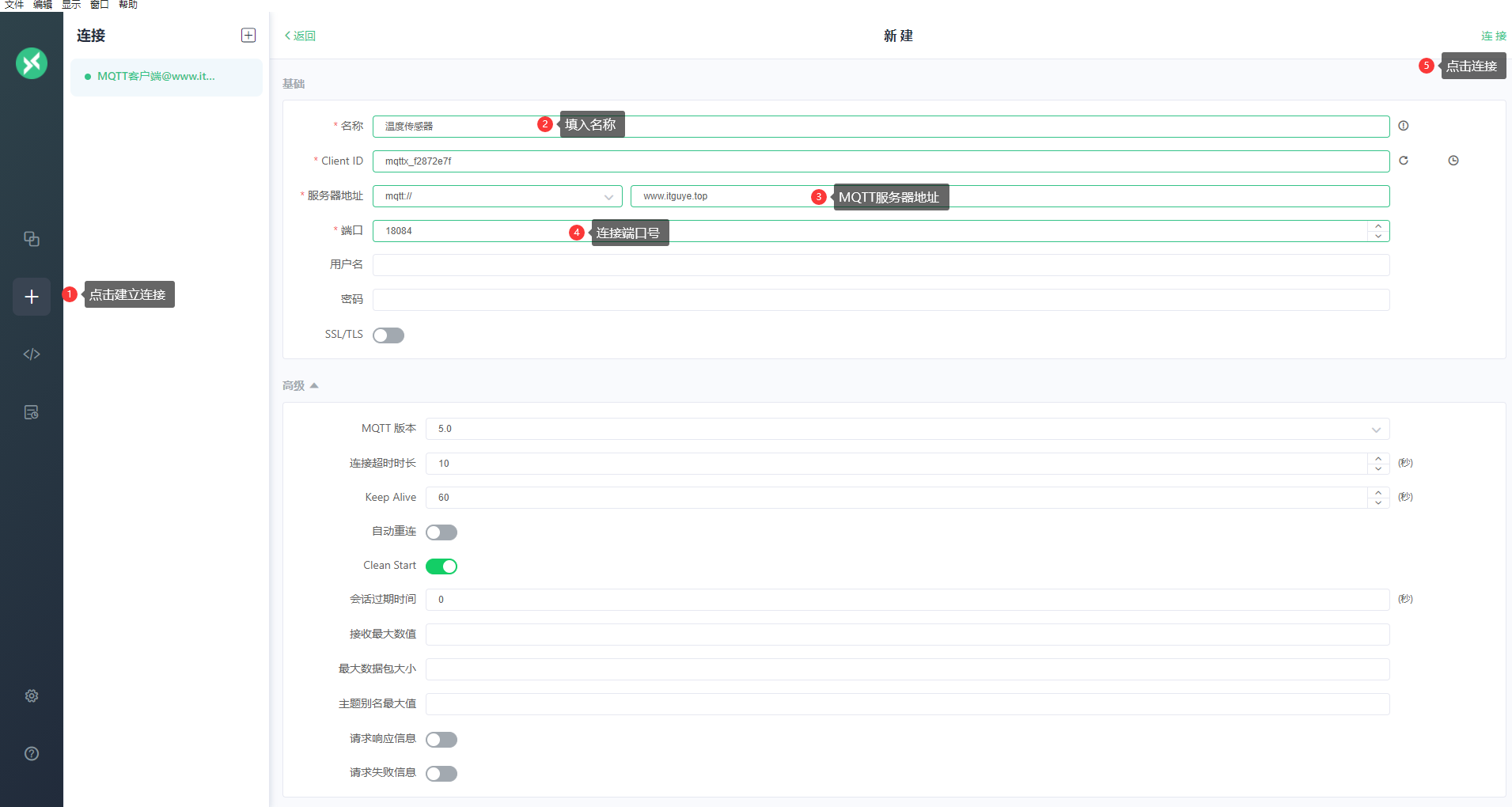Open the log page icon in sidebar
The image size is (1512, 807).
pyautogui.click(x=32, y=412)
